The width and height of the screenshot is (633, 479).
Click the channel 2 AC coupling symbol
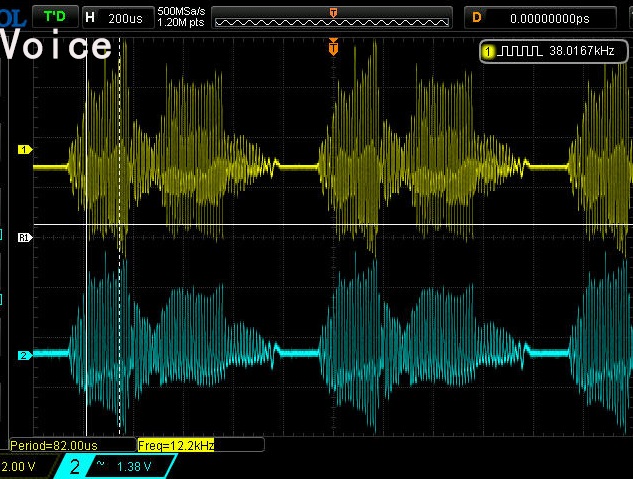[x=101, y=465]
